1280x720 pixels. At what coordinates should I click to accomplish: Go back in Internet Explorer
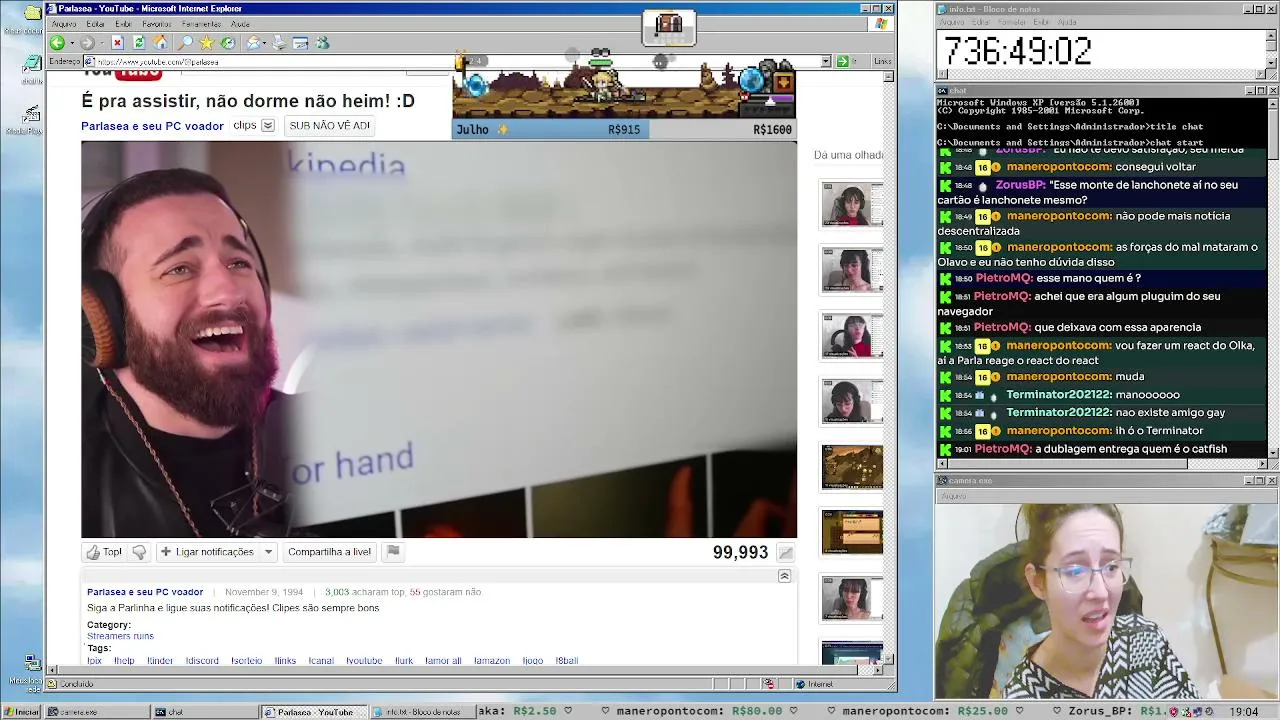(57, 43)
